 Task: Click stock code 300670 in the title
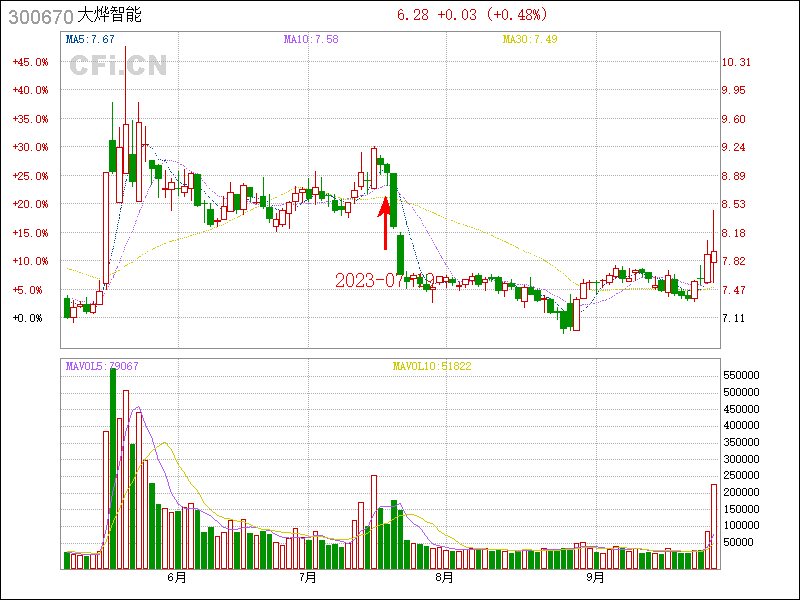pos(37,15)
